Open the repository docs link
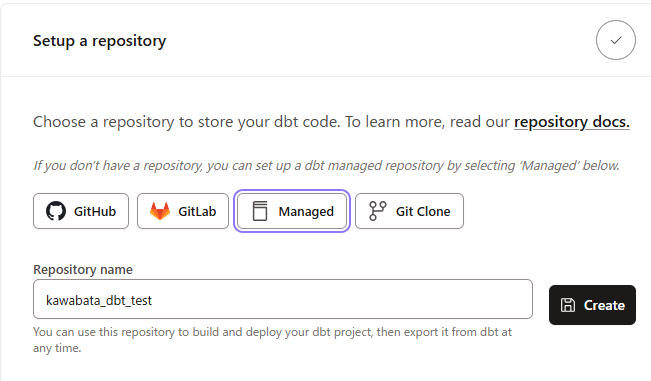Image resolution: width=651 pixels, height=381 pixels. tap(572, 122)
